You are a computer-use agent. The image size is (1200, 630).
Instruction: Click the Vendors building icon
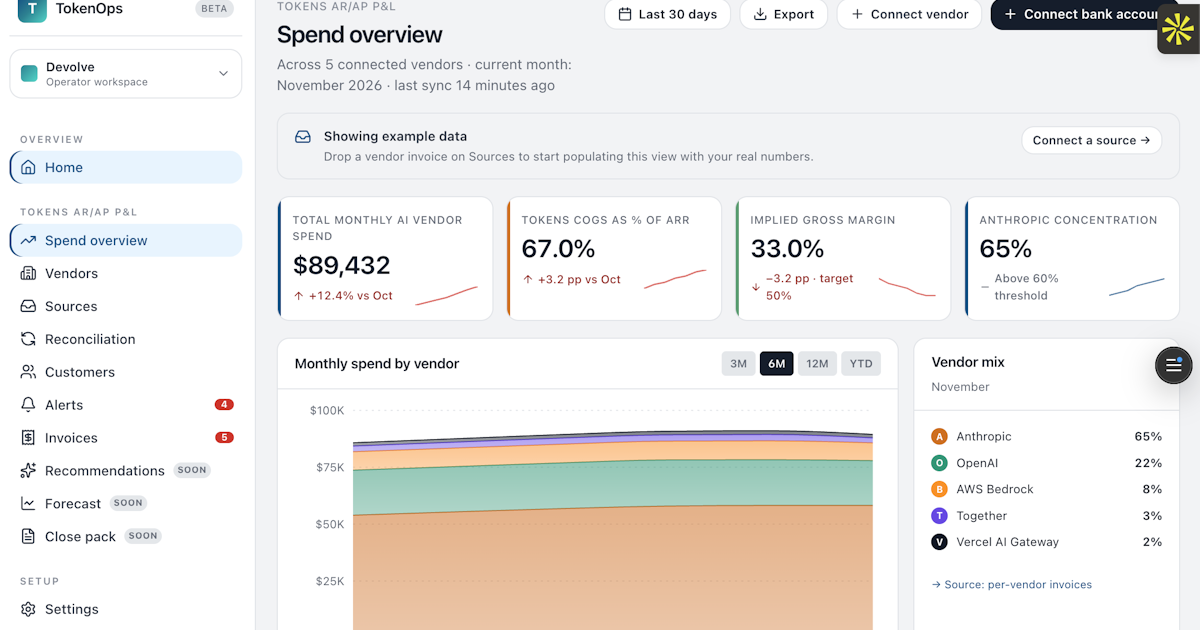coord(28,273)
